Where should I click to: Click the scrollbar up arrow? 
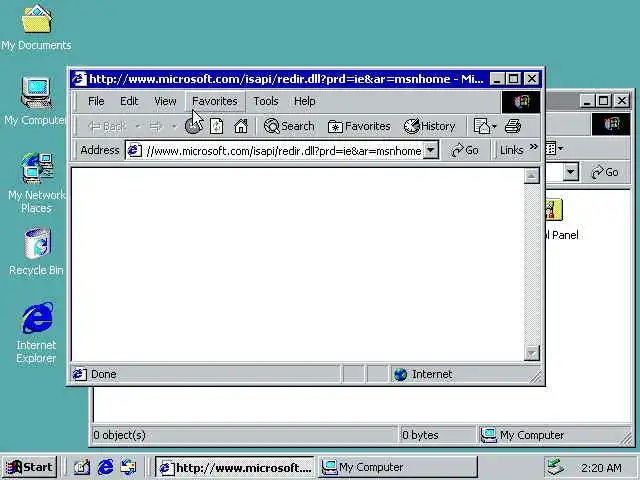(x=531, y=176)
